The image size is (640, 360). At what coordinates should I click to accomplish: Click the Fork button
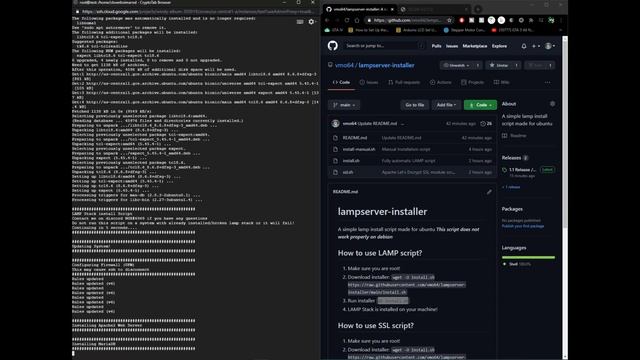click(535, 65)
